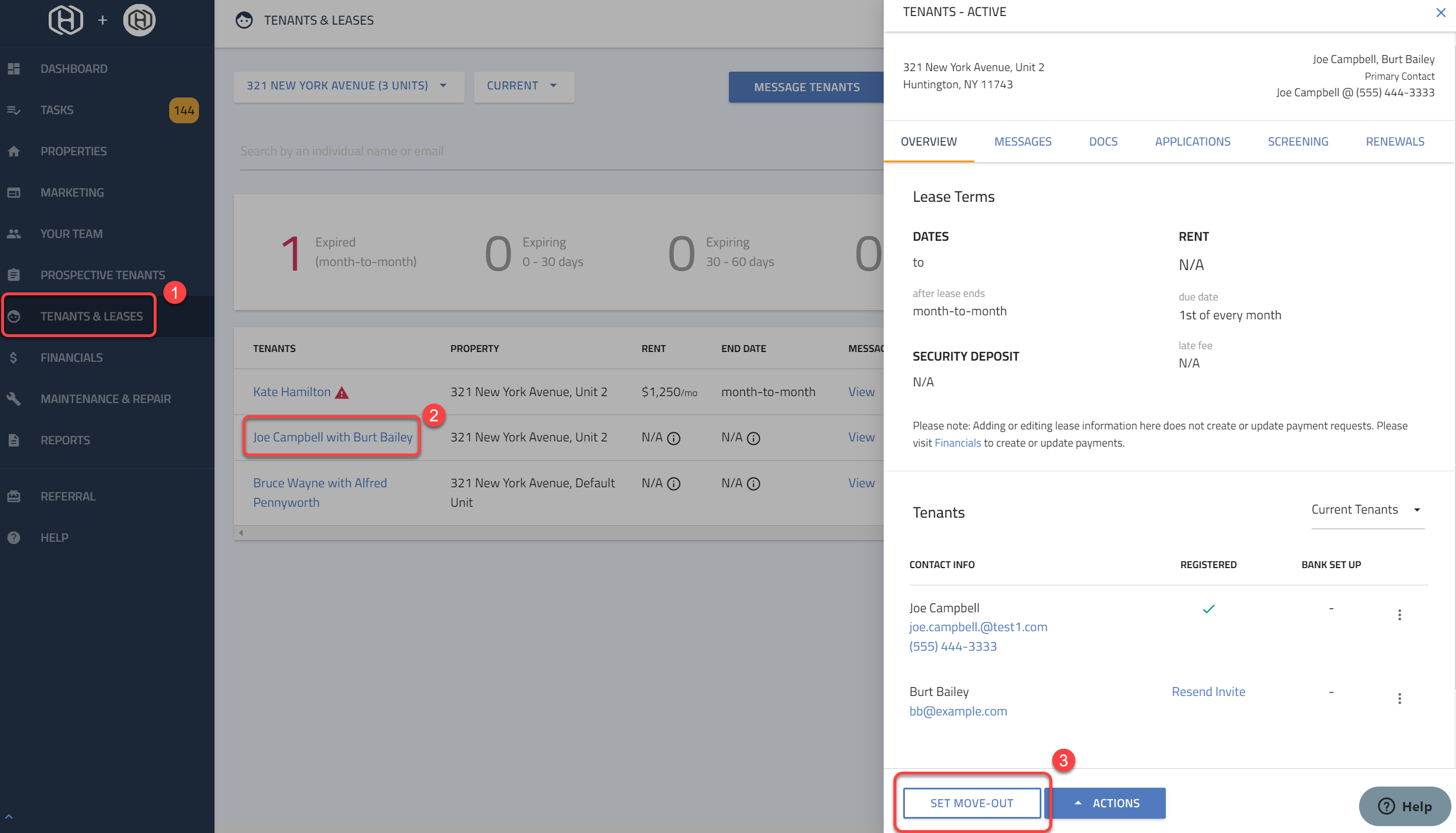Close the Tenants - Active panel
The height and width of the screenshot is (833, 1456).
pyautogui.click(x=1441, y=13)
